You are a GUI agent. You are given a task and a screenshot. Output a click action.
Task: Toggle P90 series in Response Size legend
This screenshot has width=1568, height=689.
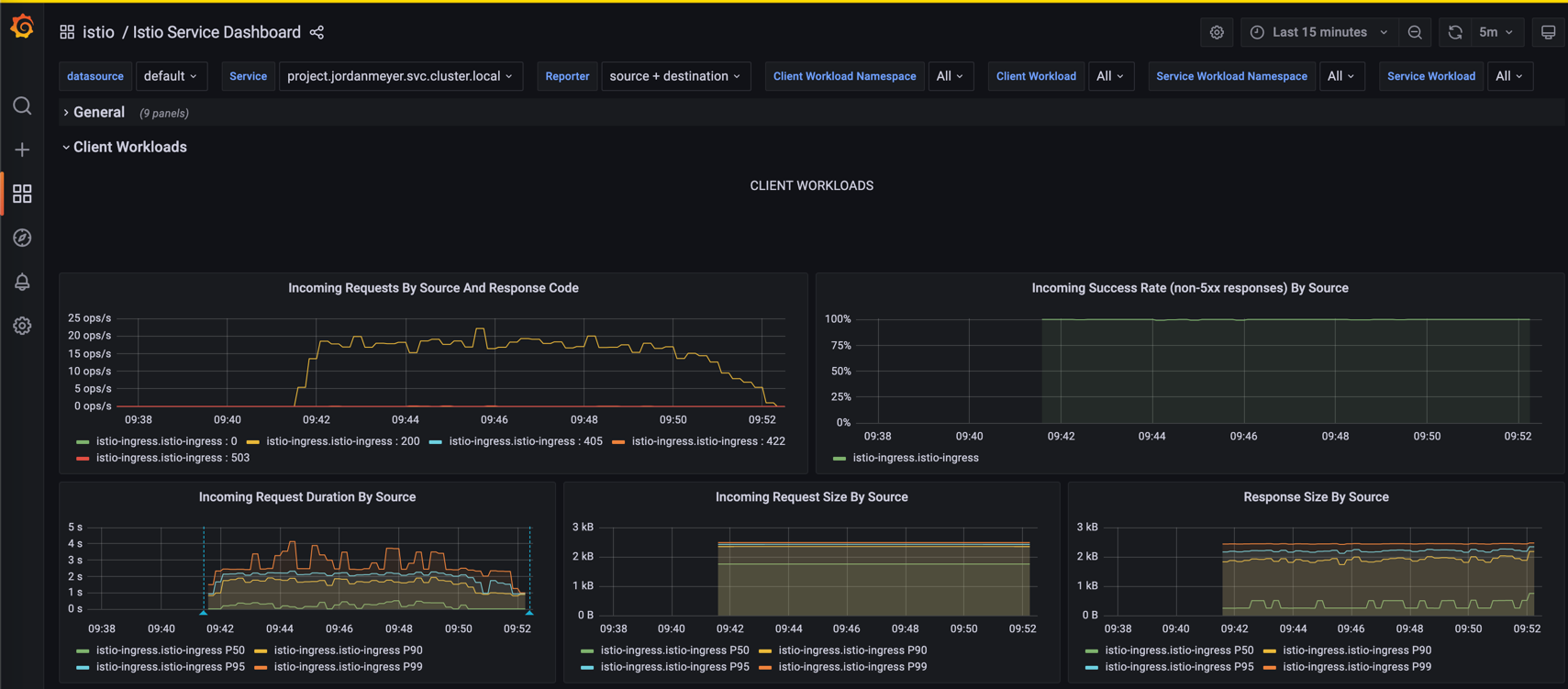point(1357,650)
